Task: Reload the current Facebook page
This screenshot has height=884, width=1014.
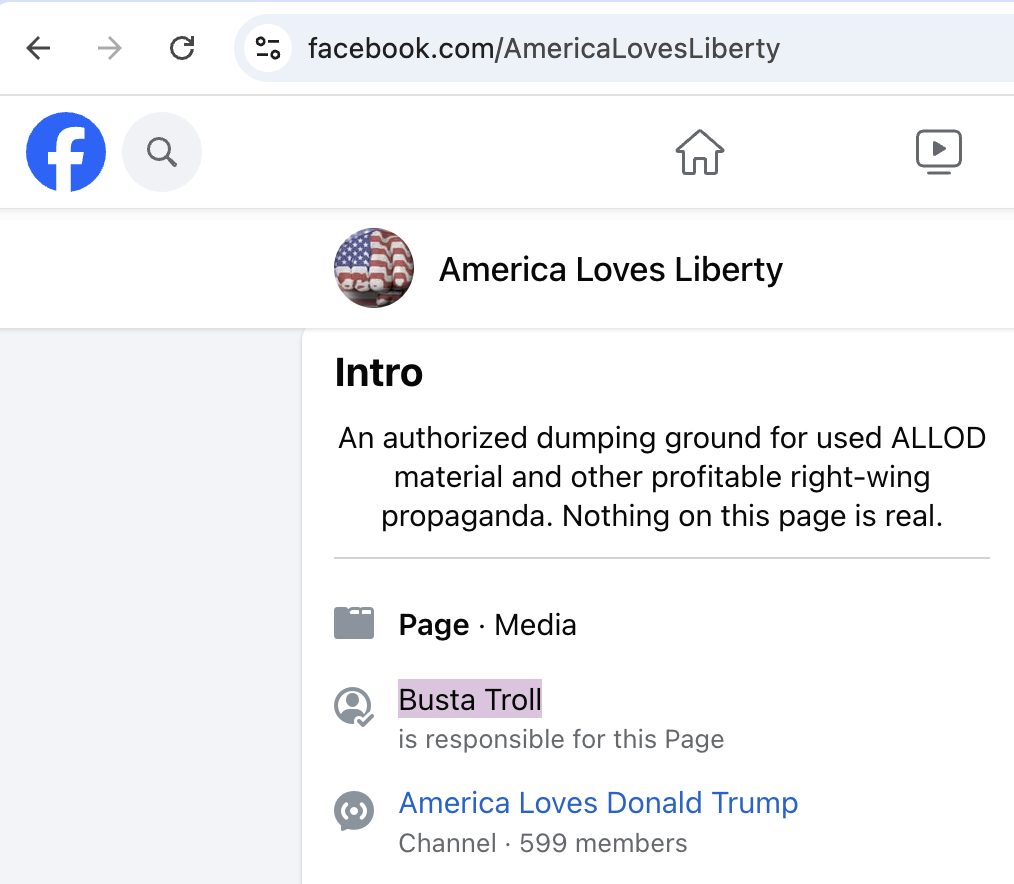Action: coord(182,48)
